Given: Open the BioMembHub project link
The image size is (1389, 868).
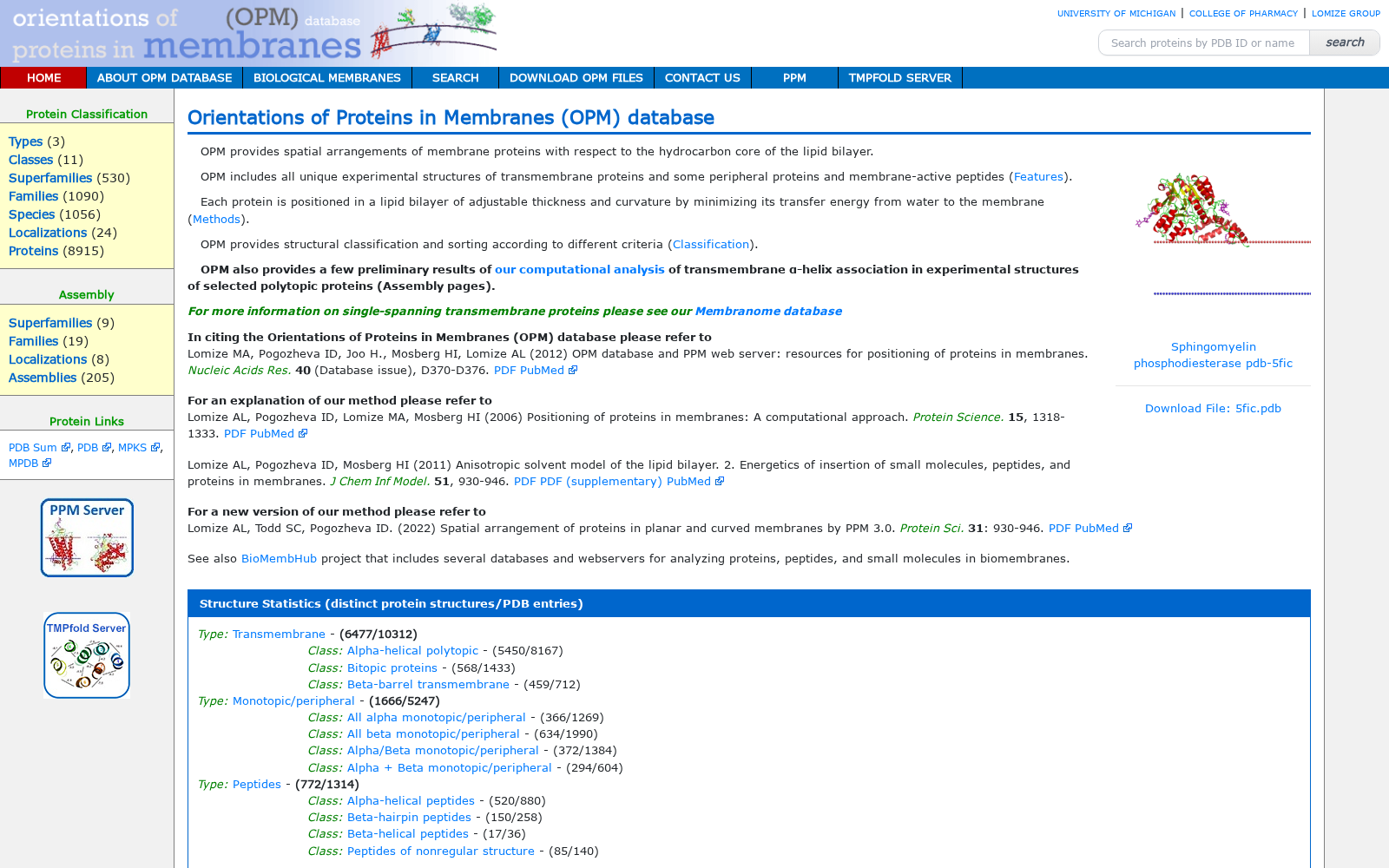Looking at the screenshot, I should point(279,559).
